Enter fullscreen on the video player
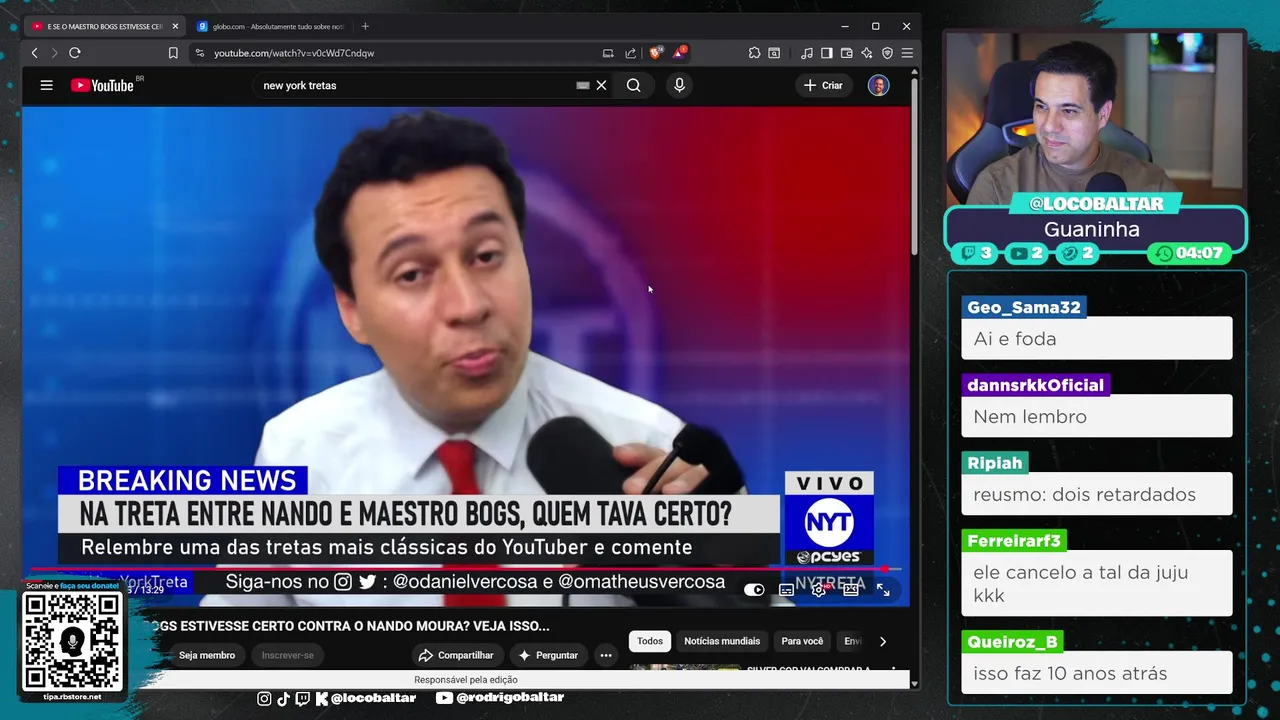 (883, 590)
